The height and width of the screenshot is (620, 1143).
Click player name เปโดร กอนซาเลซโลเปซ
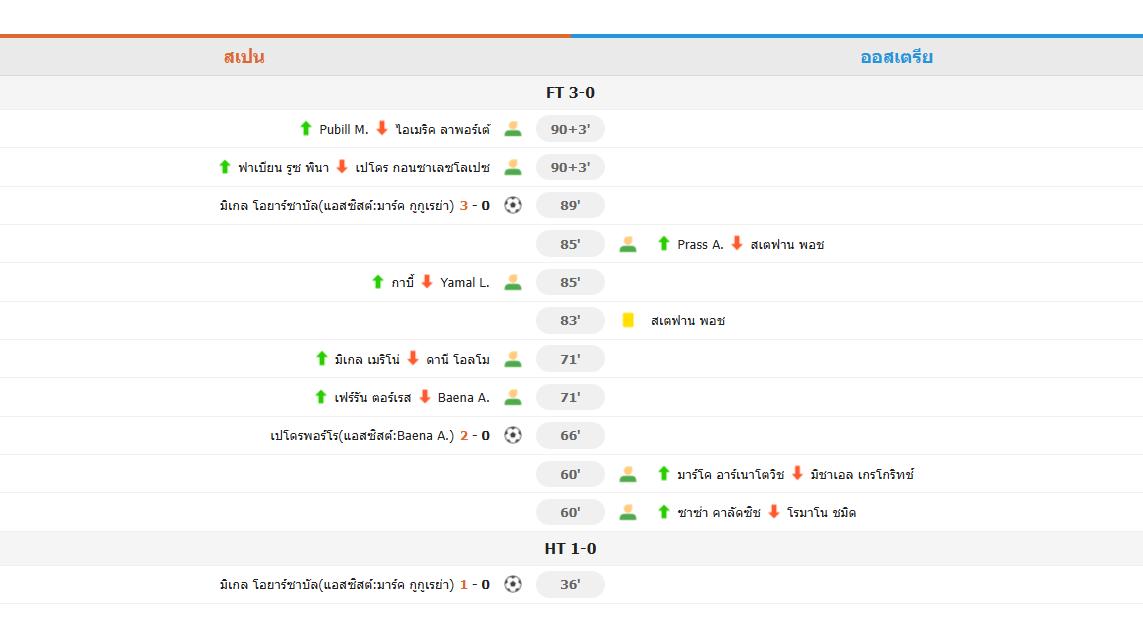tap(422, 168)
